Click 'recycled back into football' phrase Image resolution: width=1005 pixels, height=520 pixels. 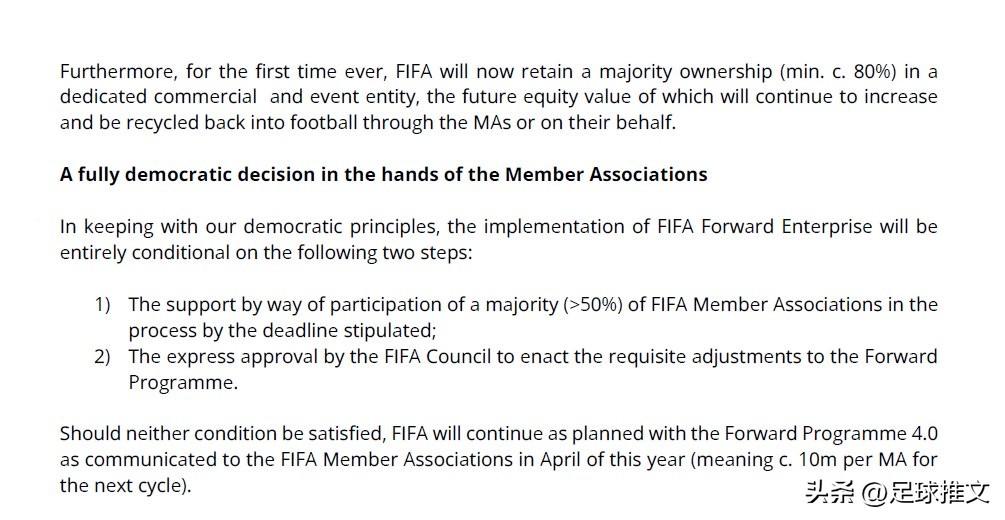[242, 123]
